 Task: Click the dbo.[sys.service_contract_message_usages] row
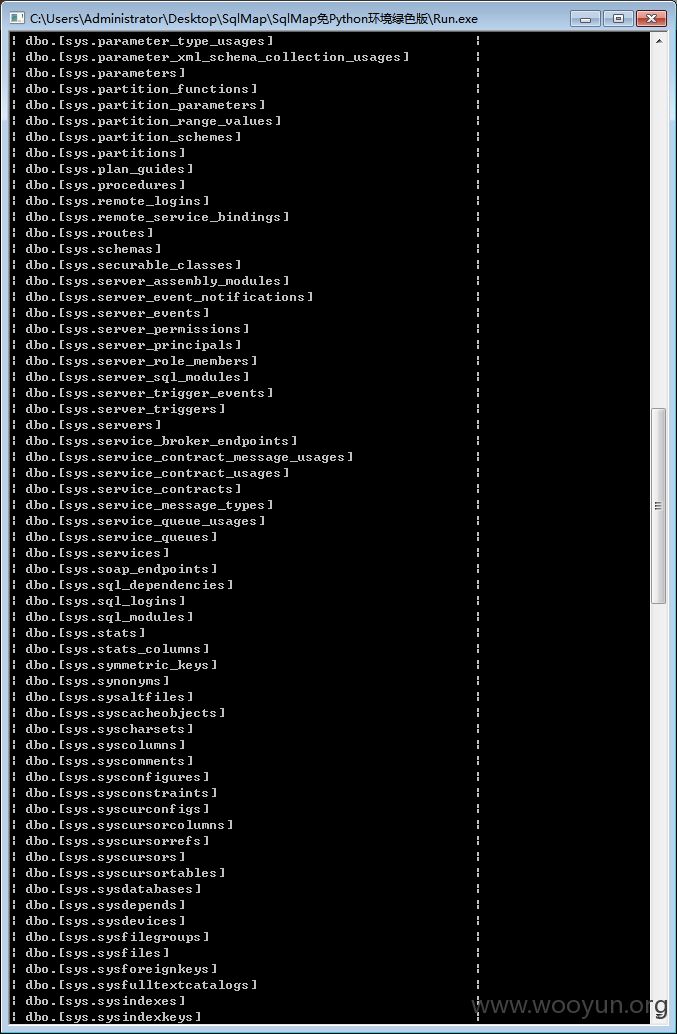189,457
